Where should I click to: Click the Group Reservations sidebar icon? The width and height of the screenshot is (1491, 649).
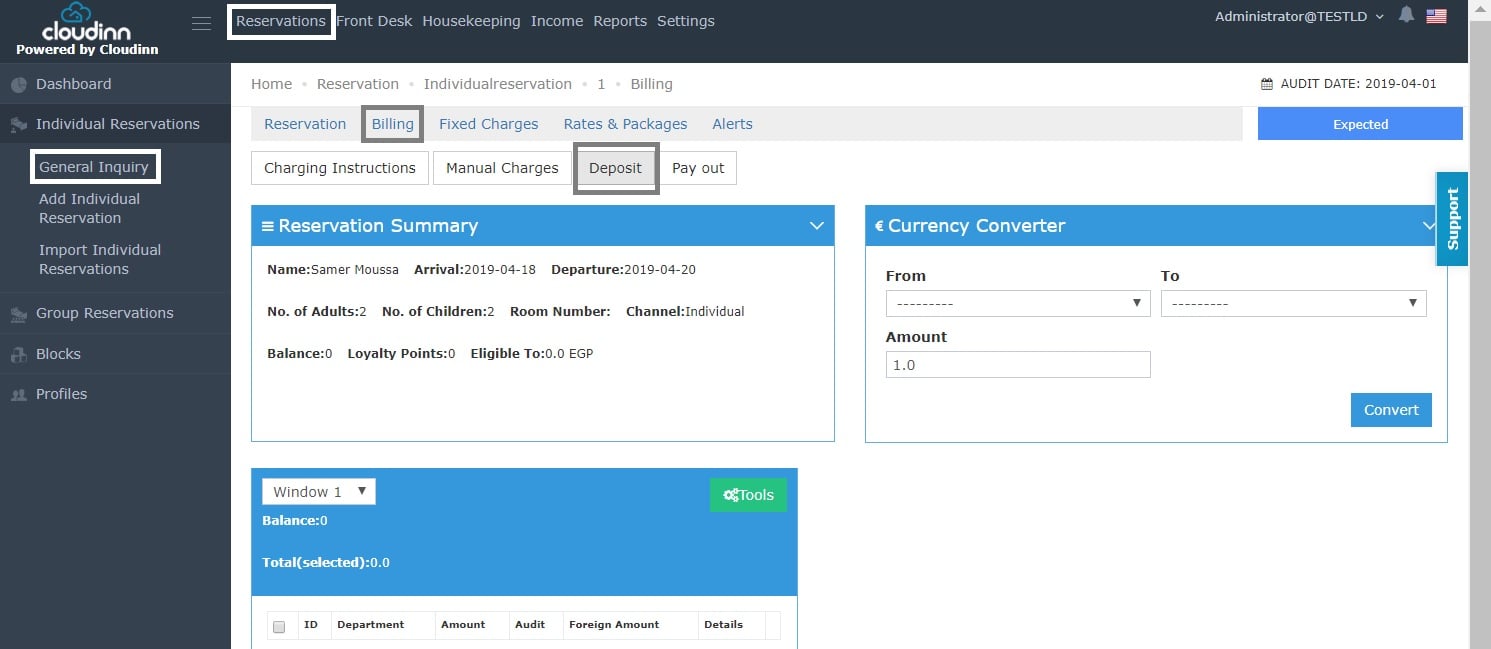click(19, 314)
